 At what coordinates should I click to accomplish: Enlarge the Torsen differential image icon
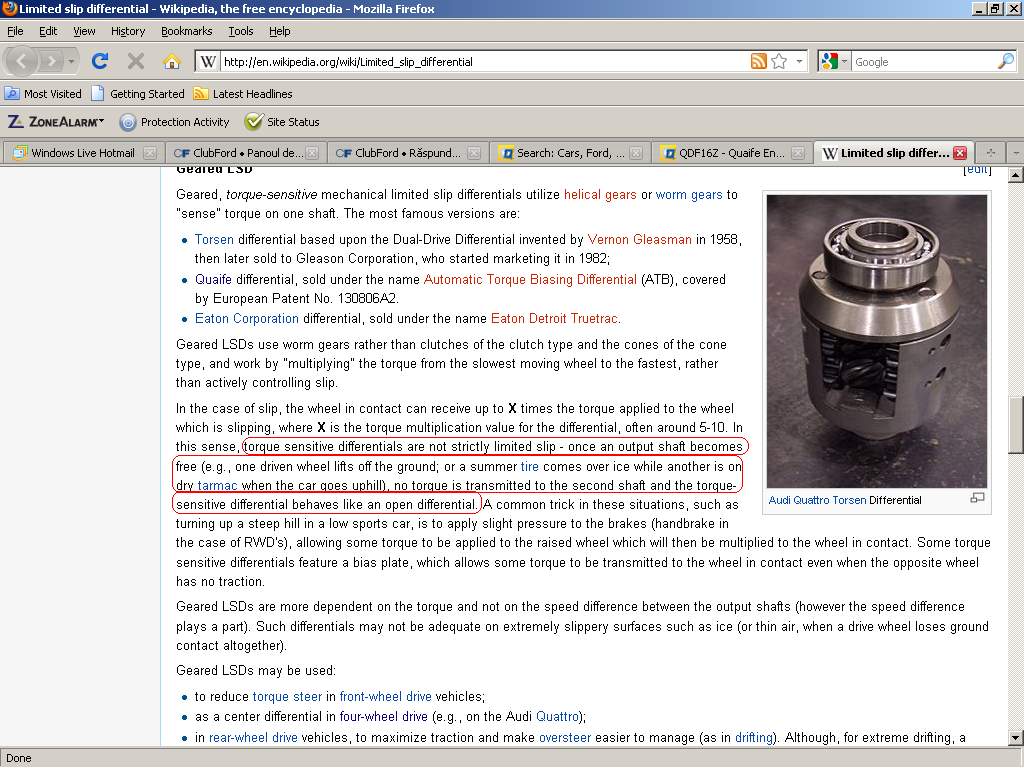[x=977, y=498]
